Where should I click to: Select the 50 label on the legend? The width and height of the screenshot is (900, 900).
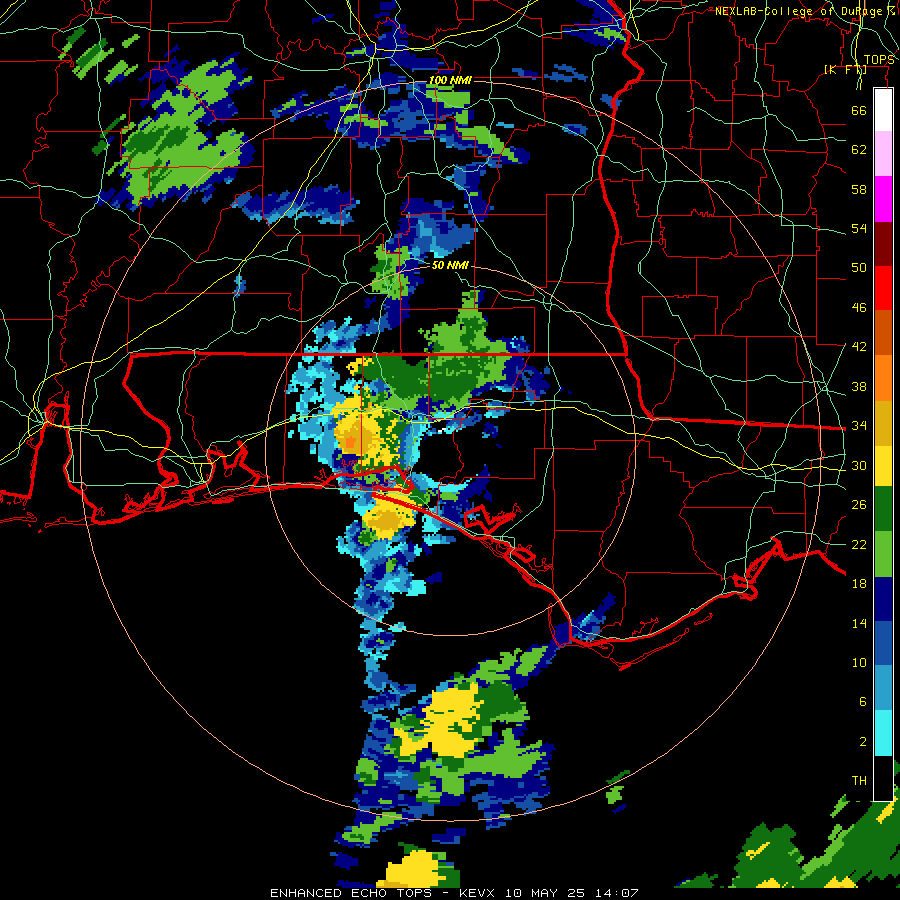(x=859, y=268)
